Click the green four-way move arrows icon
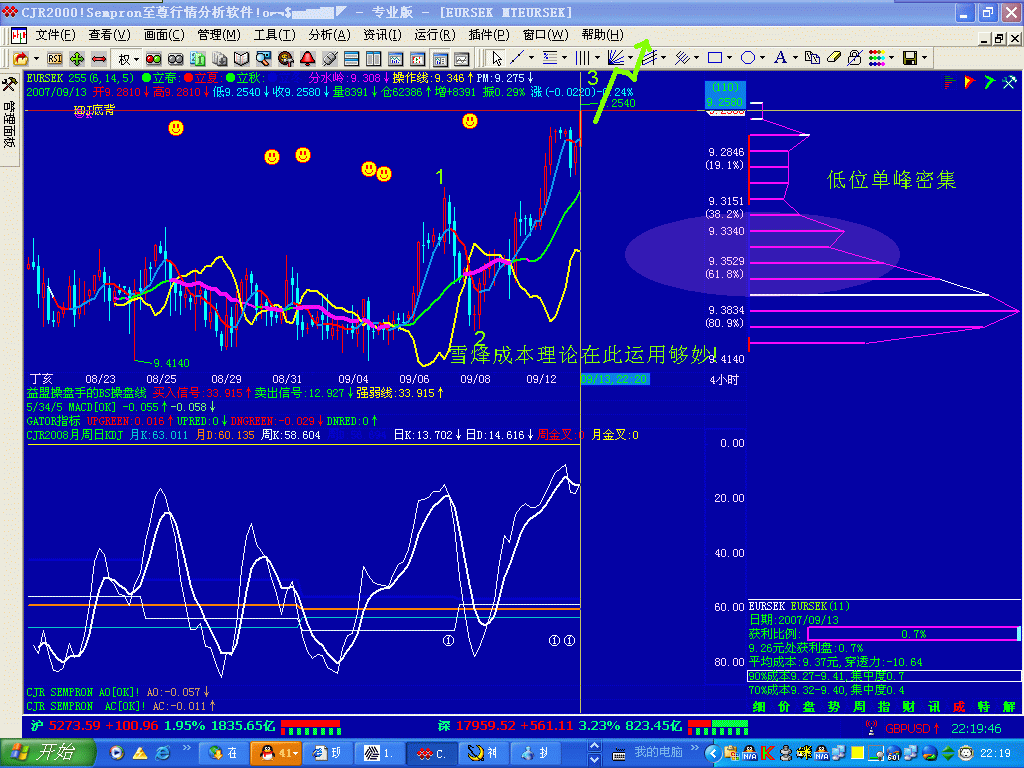 point(77,59)
